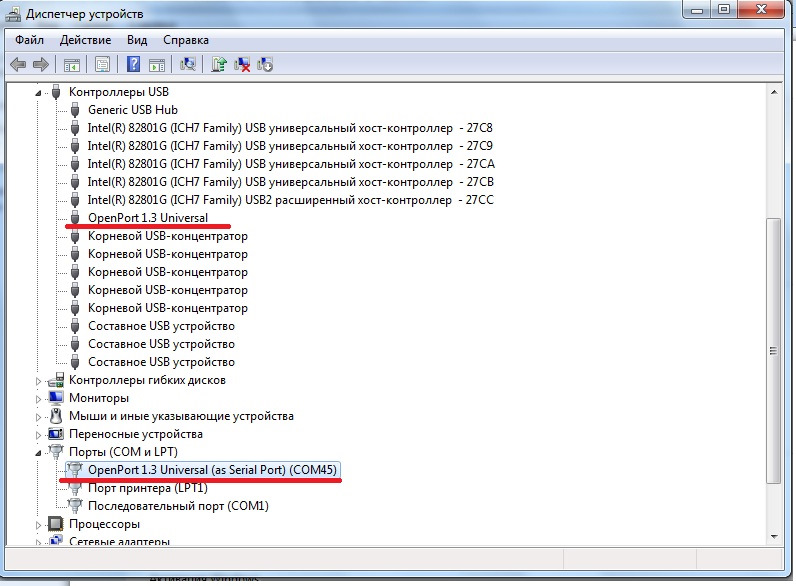The height and width of the screenshot is (586, 796).
Task: Click the COM1 serial port icon
Action: click(x=75, y=506)
